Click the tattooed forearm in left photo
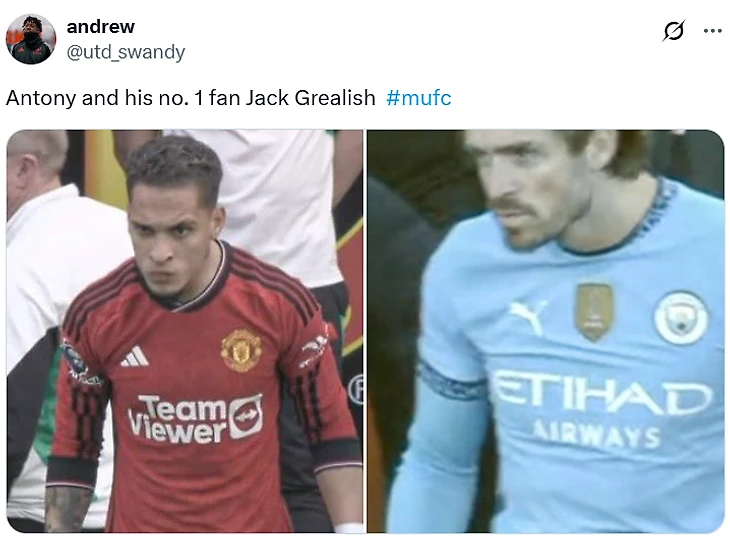Image resolution: width=730 pixels, height=539 pixels. pos(68,509)
